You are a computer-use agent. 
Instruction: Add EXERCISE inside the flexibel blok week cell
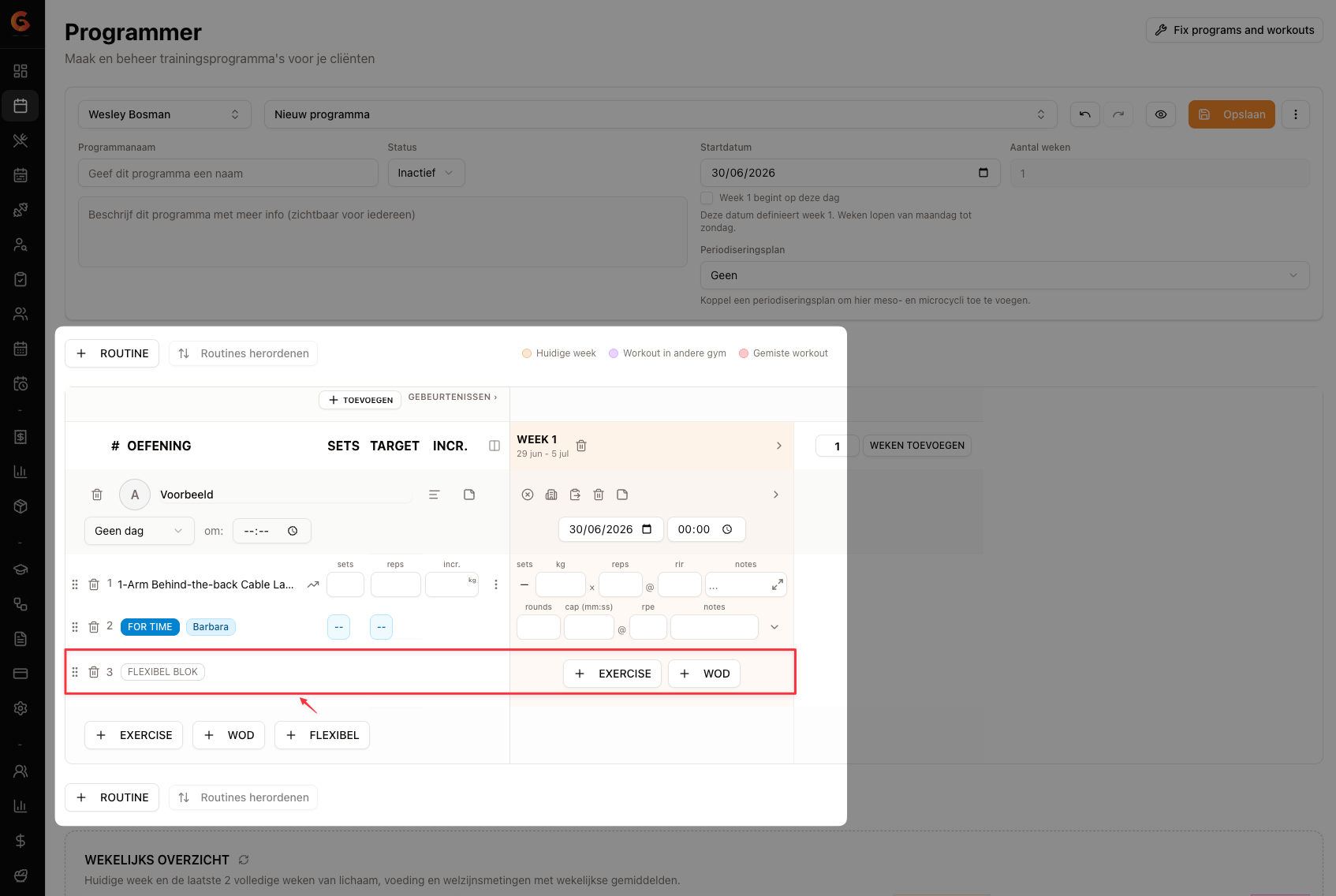point(612,674)
